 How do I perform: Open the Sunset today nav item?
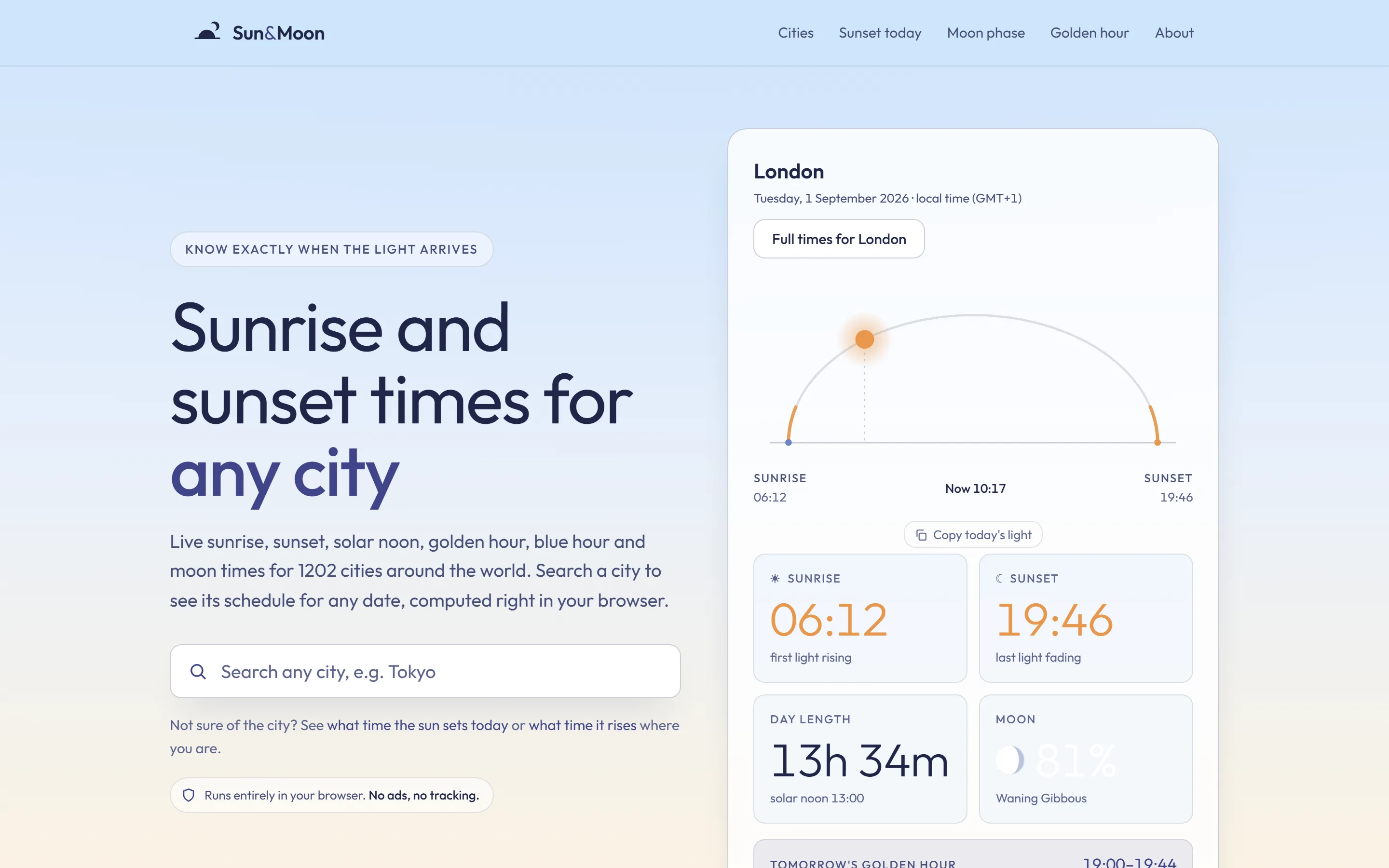click(x=880, y=33)
